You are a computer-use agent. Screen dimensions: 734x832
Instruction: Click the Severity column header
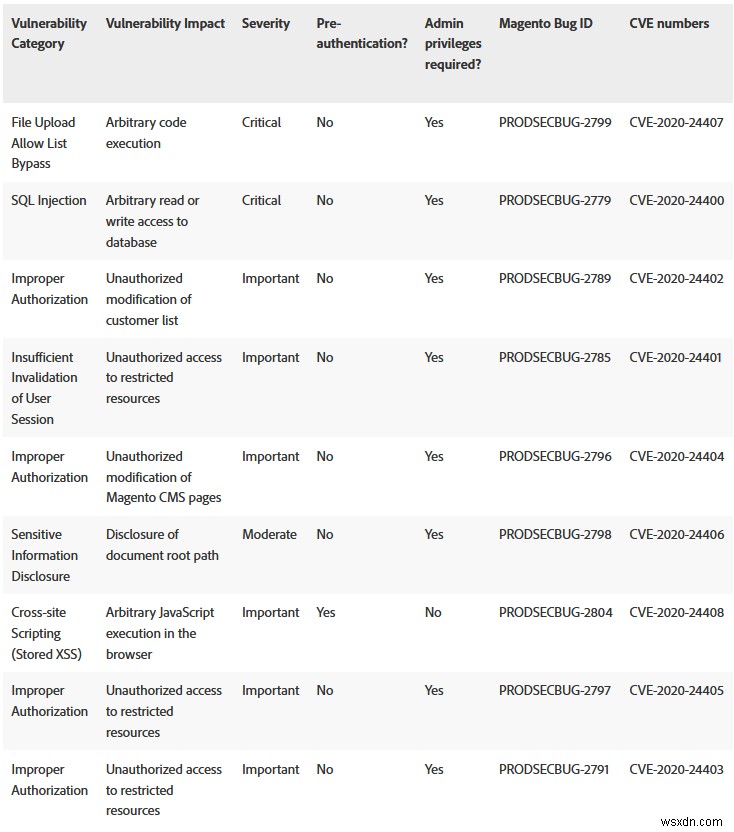tap(265, 23)
